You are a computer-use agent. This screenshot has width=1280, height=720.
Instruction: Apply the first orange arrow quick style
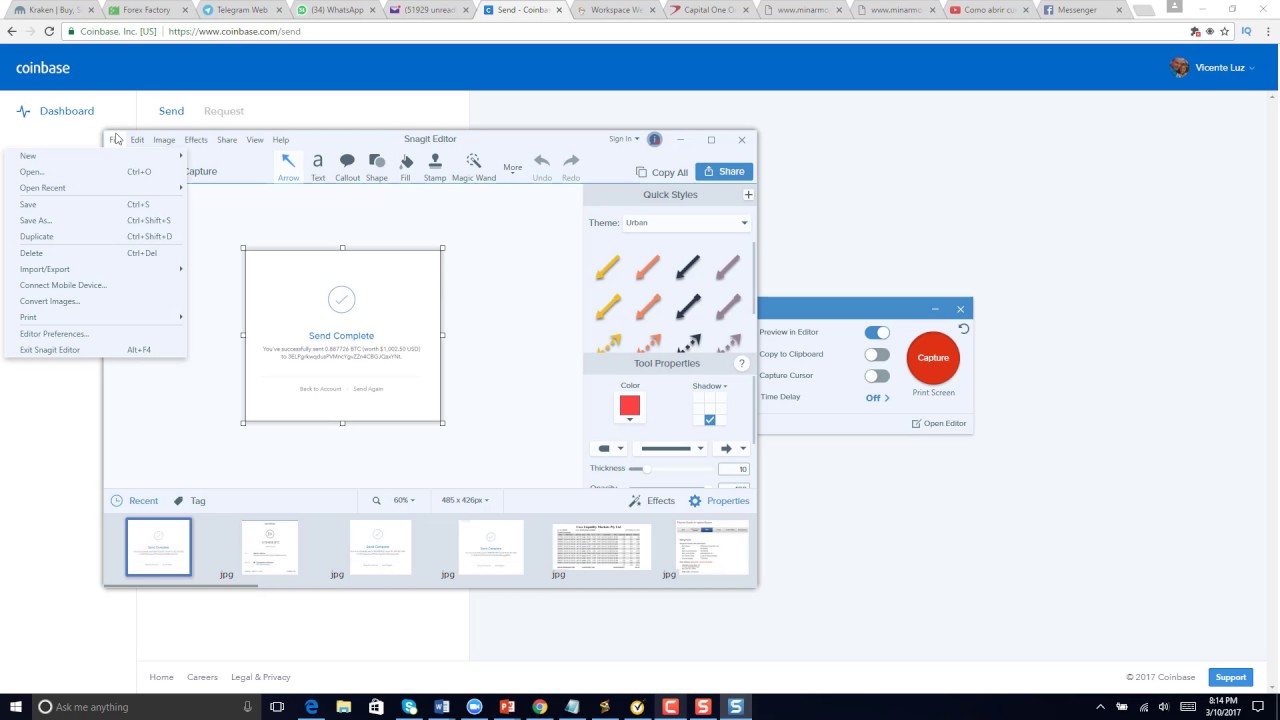tap(648, 267)
